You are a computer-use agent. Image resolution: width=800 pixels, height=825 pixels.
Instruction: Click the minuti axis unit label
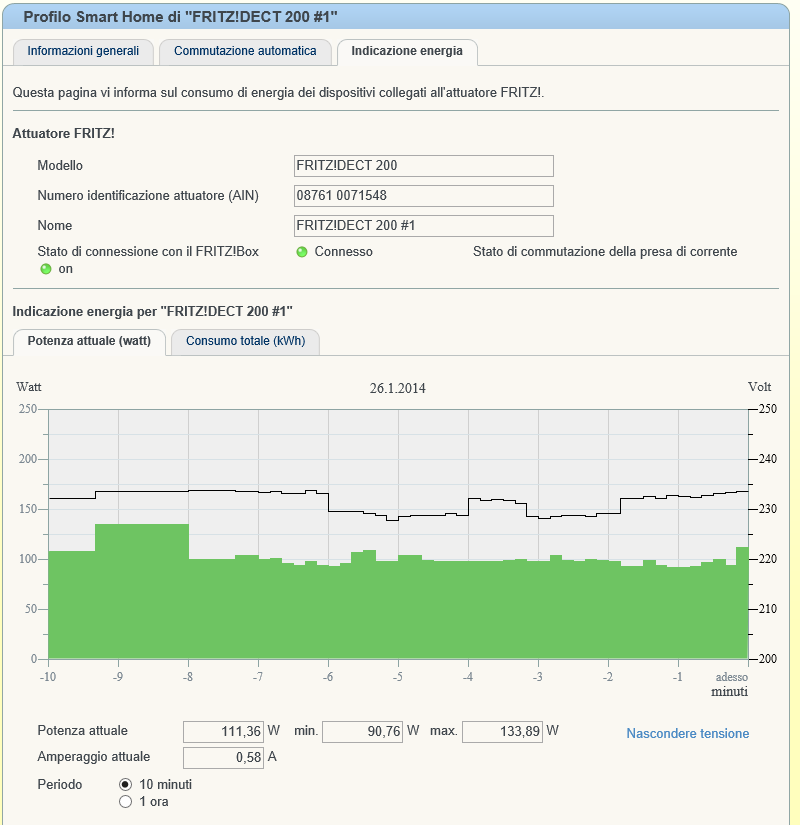click(x=729, y=691)
